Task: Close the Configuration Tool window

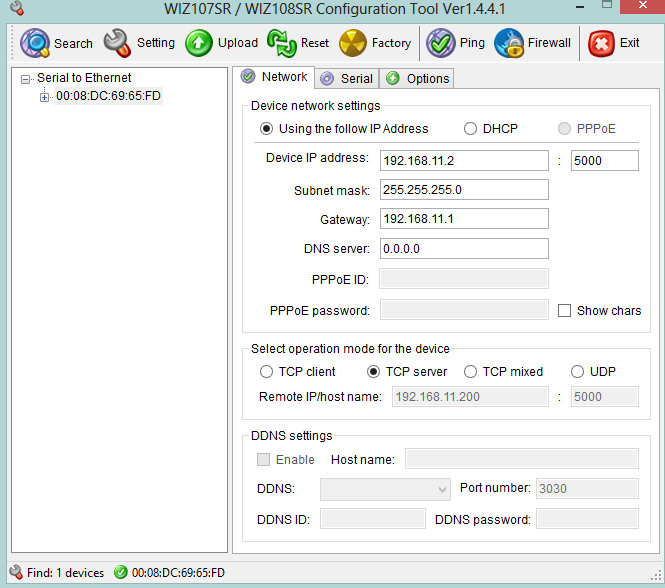Action: 643,6
